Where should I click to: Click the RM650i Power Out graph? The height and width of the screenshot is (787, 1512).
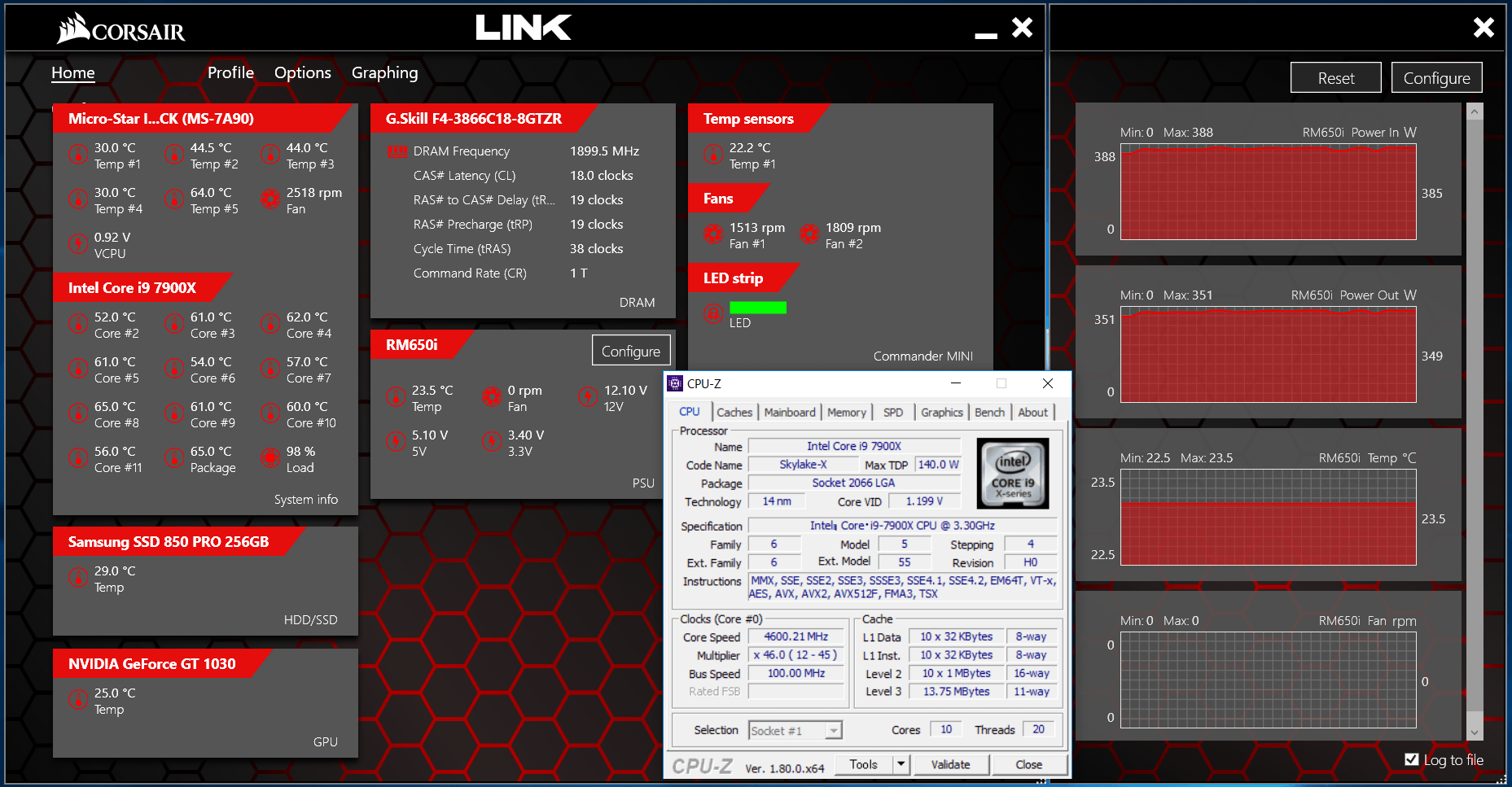[x=1269, y=355]
